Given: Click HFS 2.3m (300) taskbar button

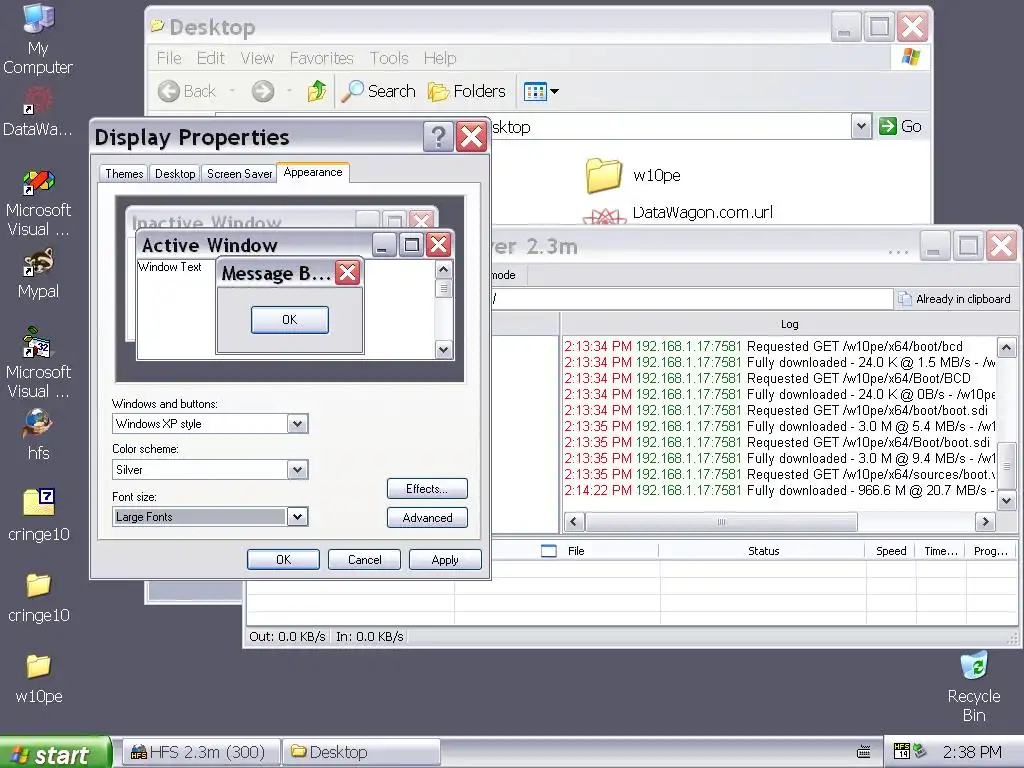Looking at the screenshot, I should click(x=201, y=752).
